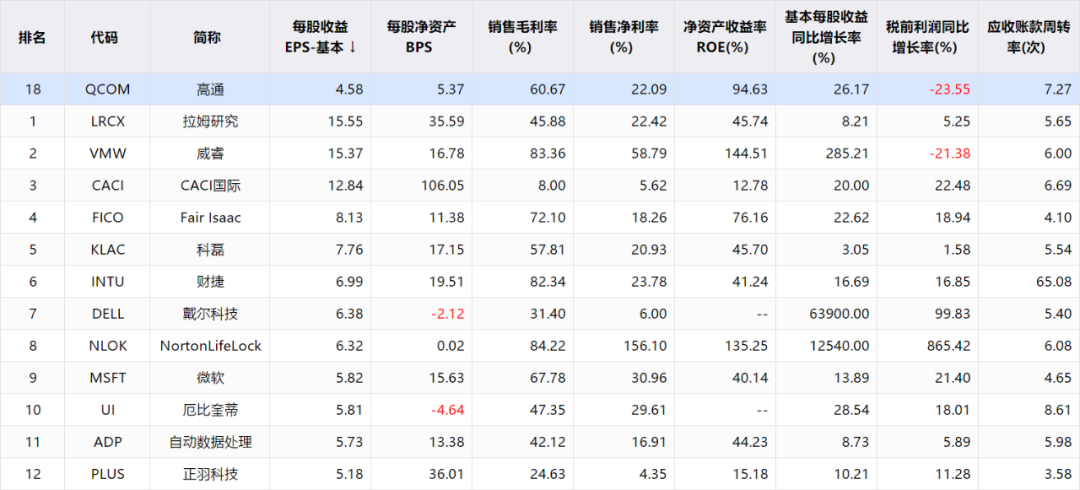Click the 63900.00 growth value for DELL

coord(840,314)
